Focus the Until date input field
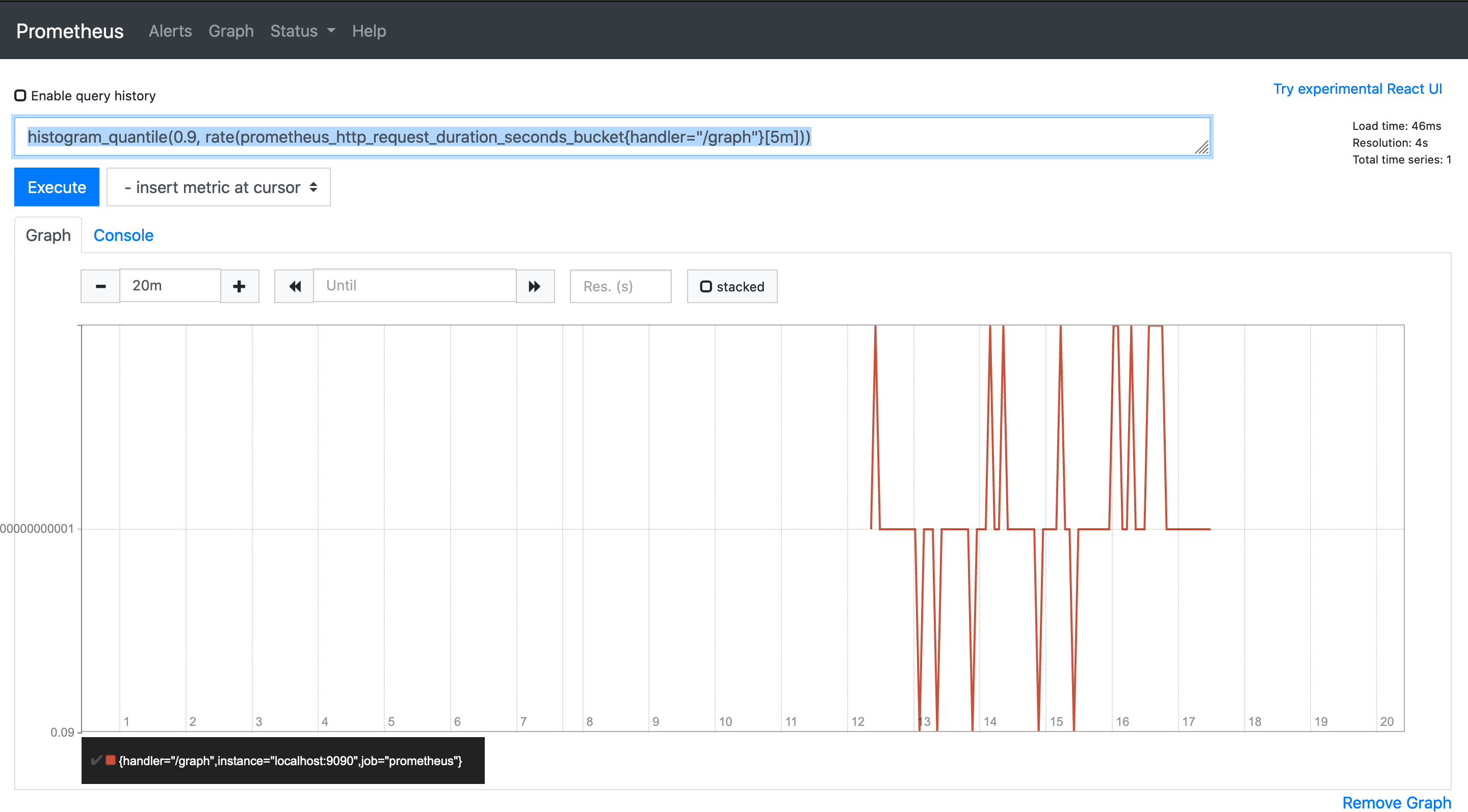 pyautogui.click(x=414, y=285)
